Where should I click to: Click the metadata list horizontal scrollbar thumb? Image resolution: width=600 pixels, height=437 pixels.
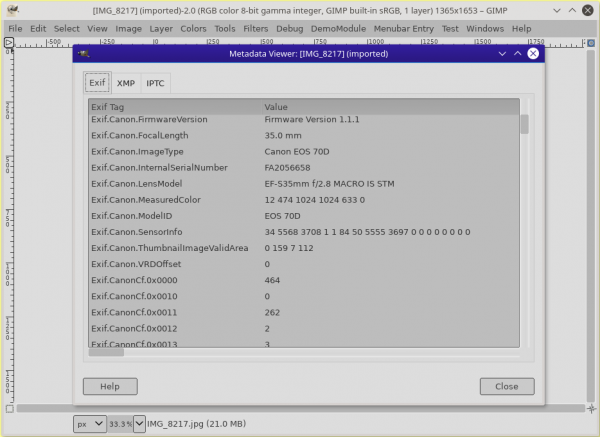[106, 352]
